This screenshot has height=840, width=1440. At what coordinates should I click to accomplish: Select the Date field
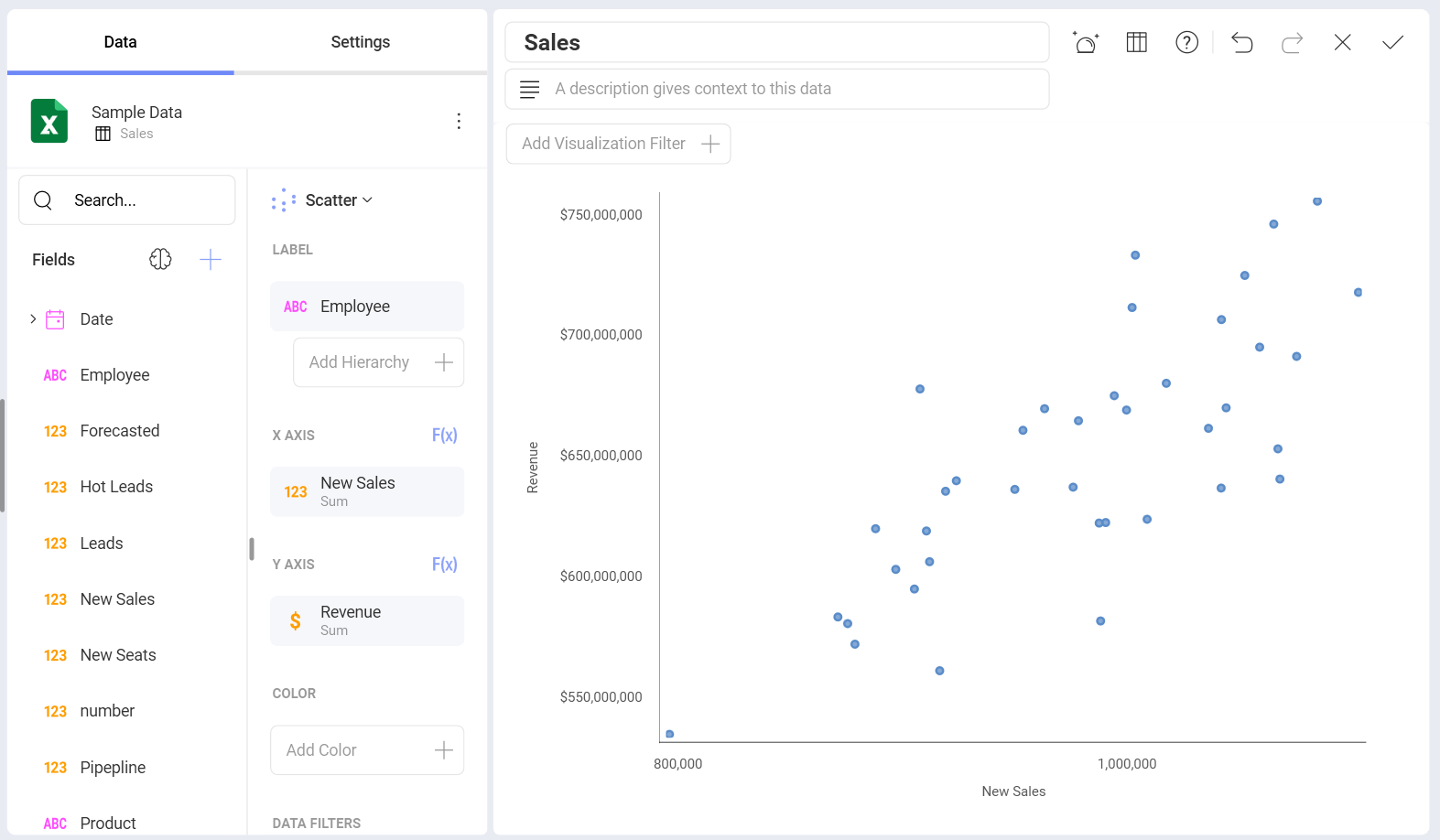click(96, 319)
